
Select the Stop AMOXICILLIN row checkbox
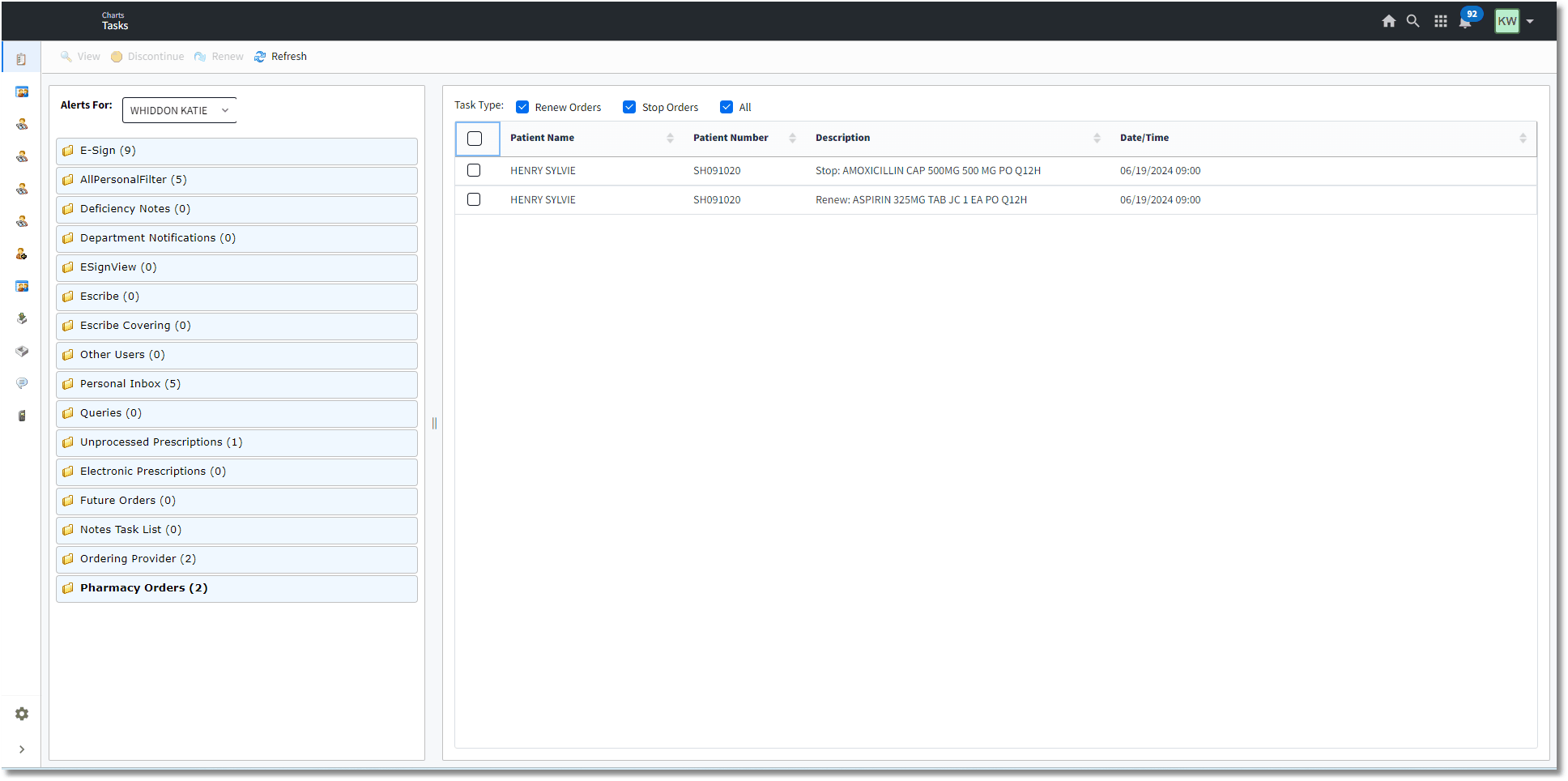click(x=474, y=170)
